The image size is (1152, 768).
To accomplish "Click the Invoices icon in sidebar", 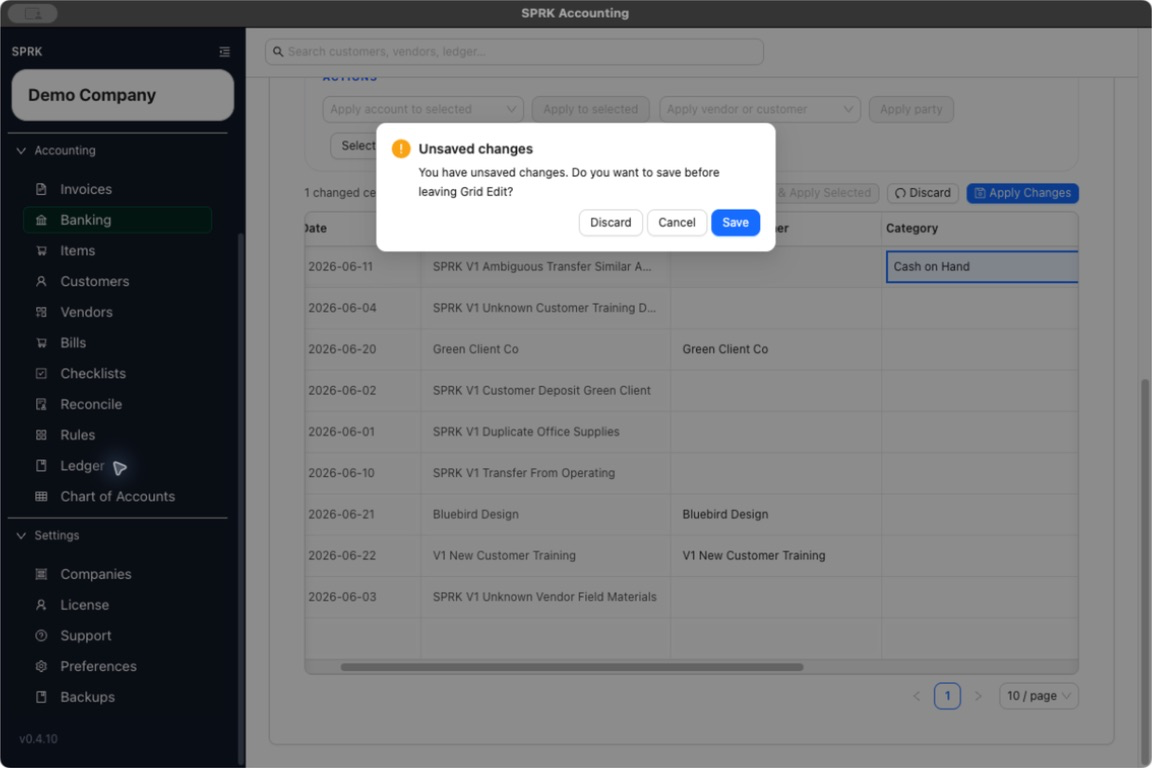I will coord(41,189).
